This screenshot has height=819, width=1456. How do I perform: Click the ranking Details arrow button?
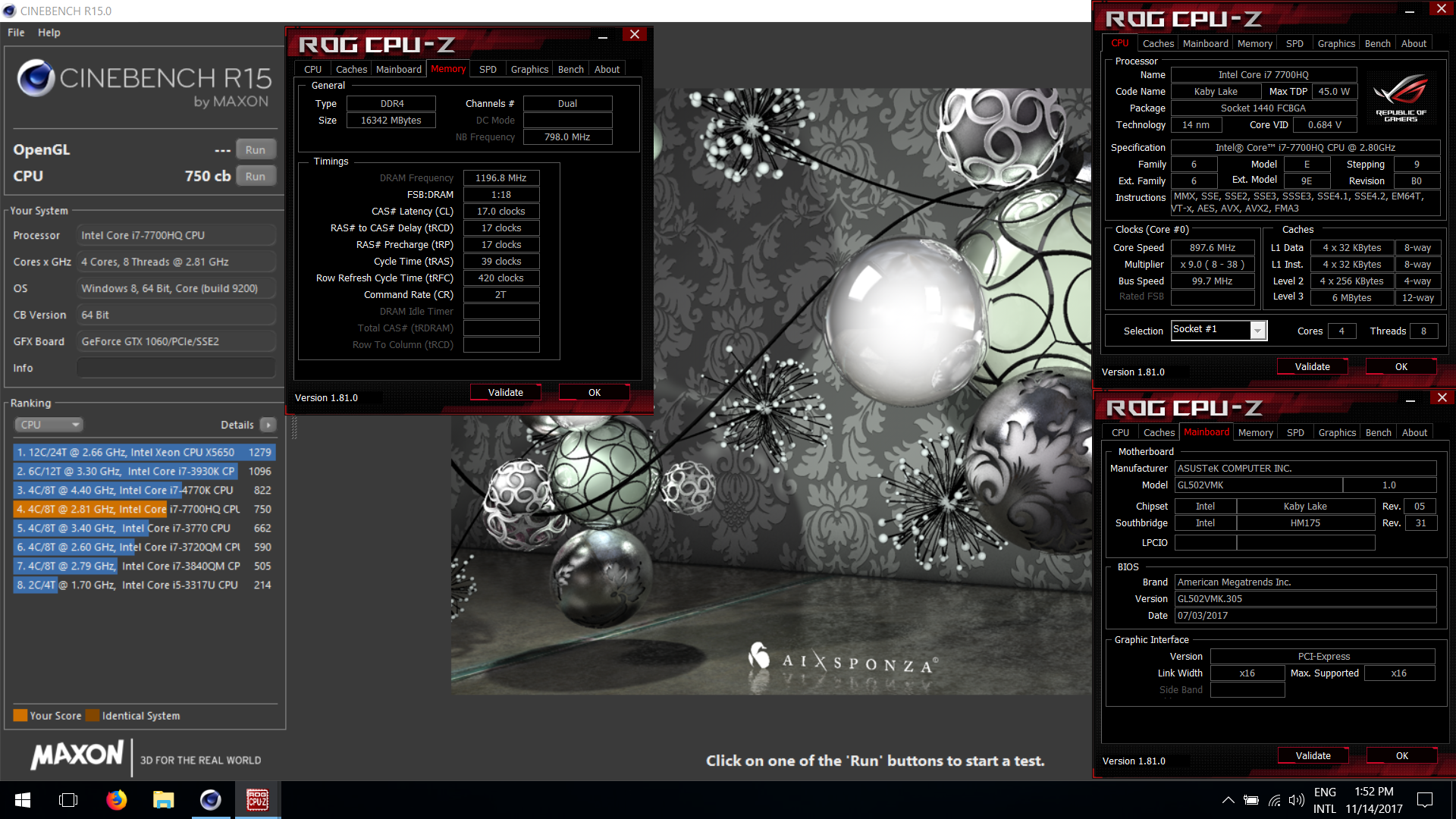(268, 425)
